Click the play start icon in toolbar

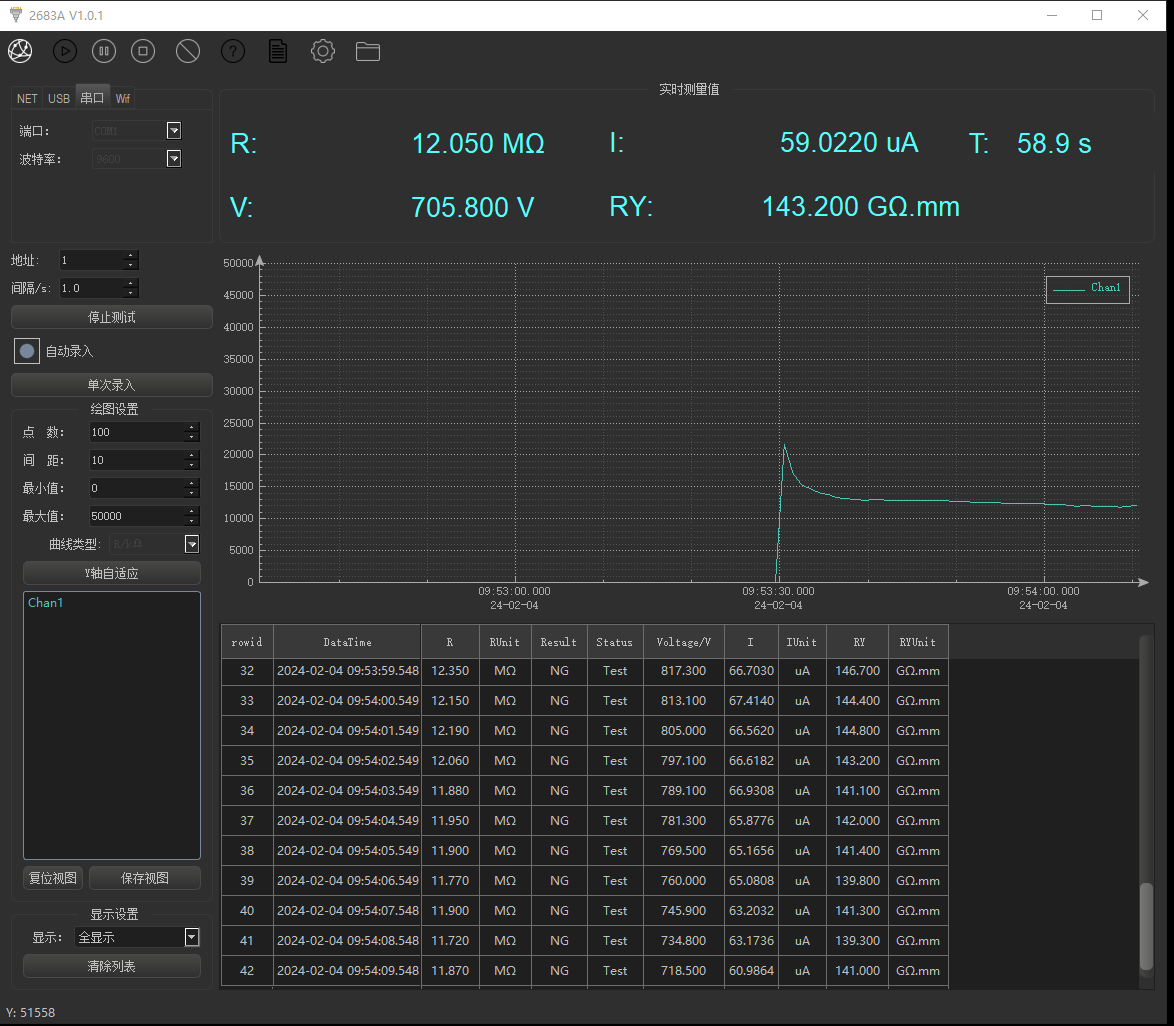click(x=64, y=51)
